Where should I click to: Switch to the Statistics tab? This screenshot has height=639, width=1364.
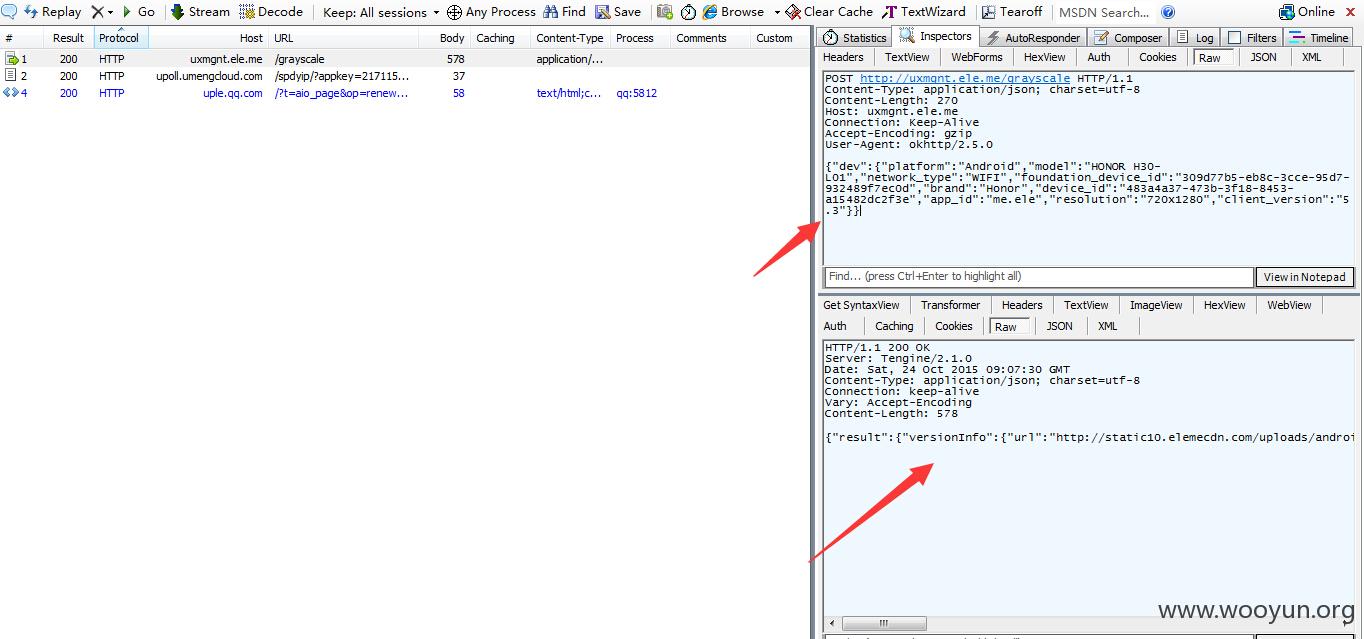855,38
